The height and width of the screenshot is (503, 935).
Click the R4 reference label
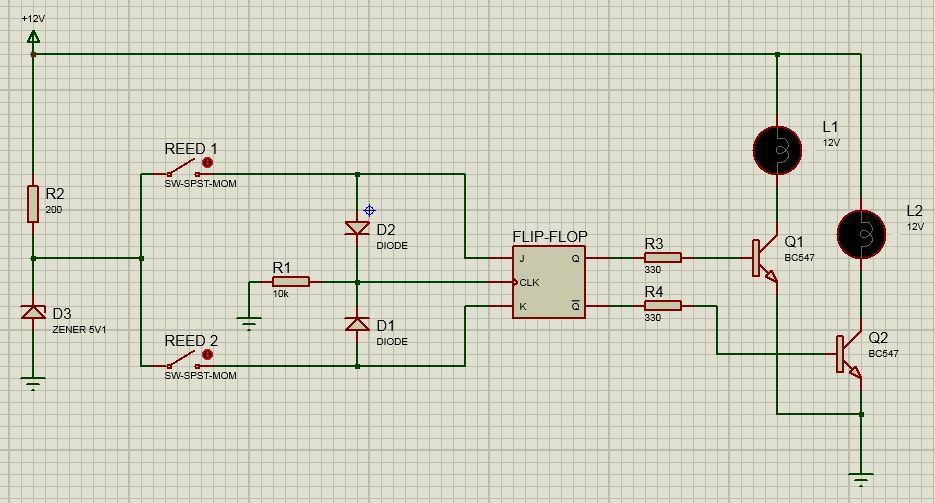click(x=654, y=291)
